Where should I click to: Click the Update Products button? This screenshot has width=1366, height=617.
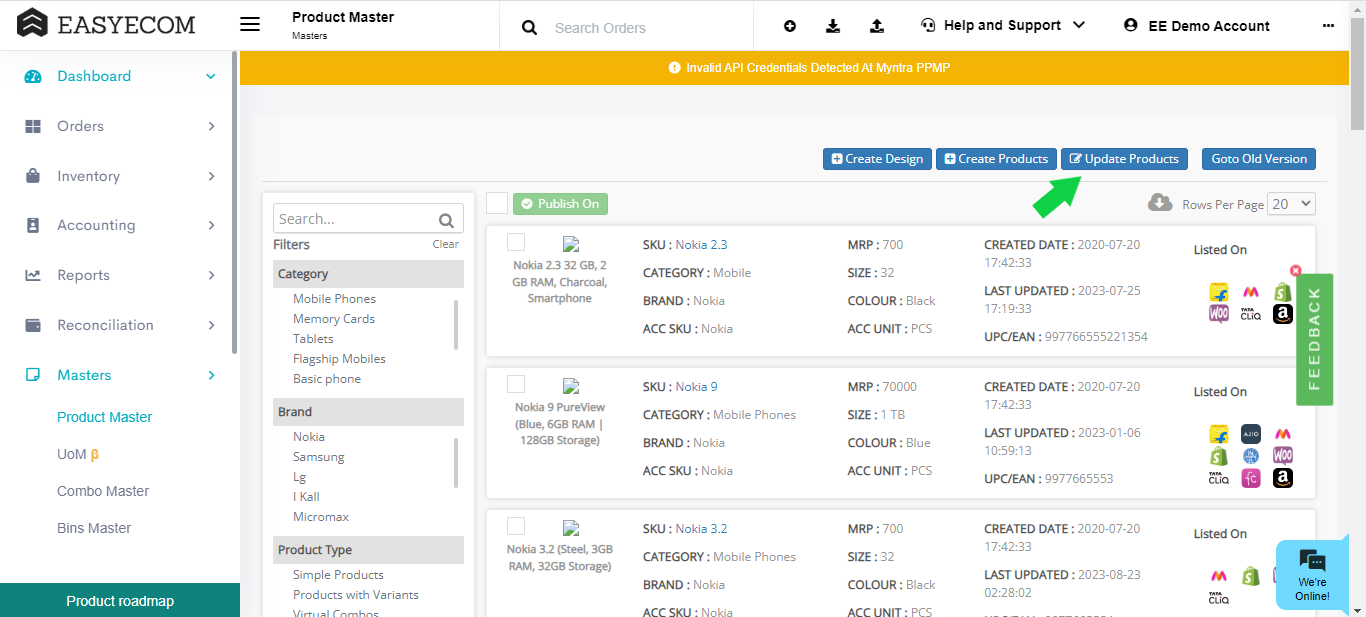1125,159
